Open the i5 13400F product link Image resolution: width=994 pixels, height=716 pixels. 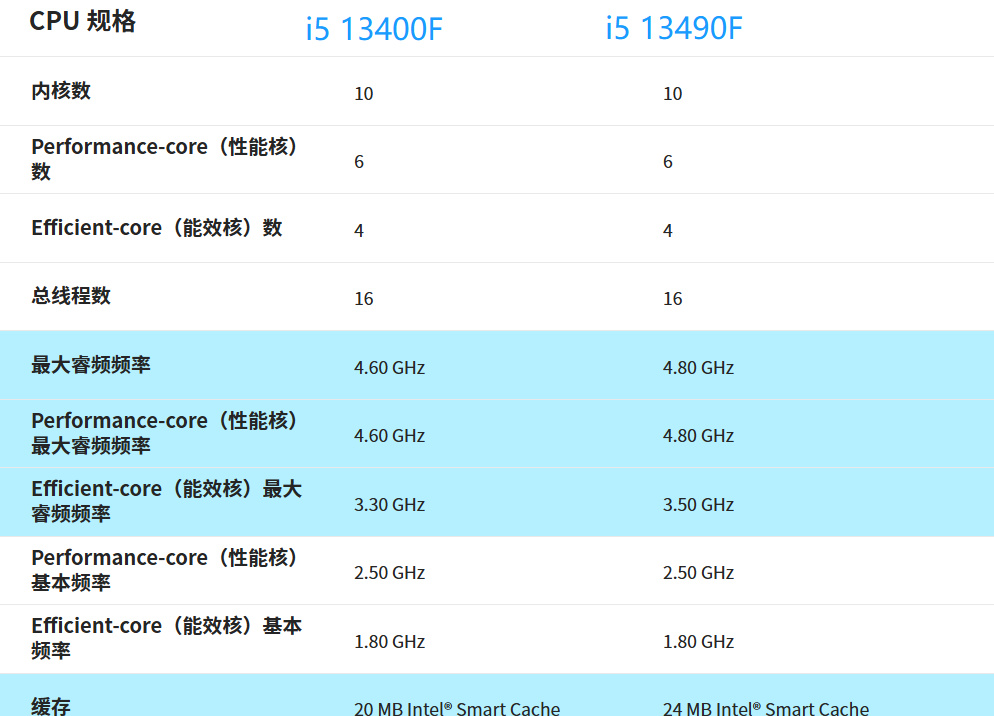[x=374, y=29]
